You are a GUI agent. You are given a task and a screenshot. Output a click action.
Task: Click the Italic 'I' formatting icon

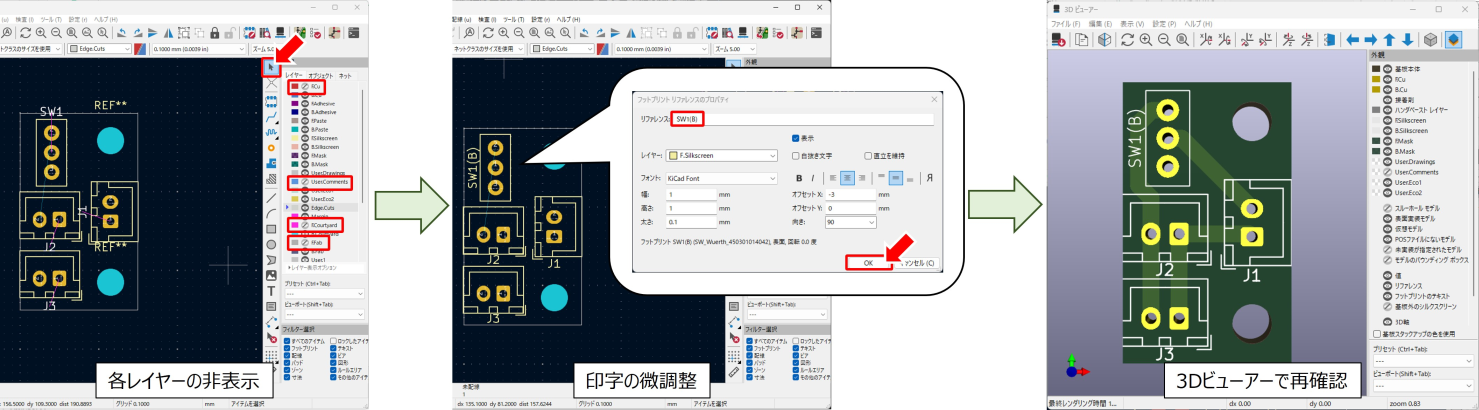coord(813,178)
